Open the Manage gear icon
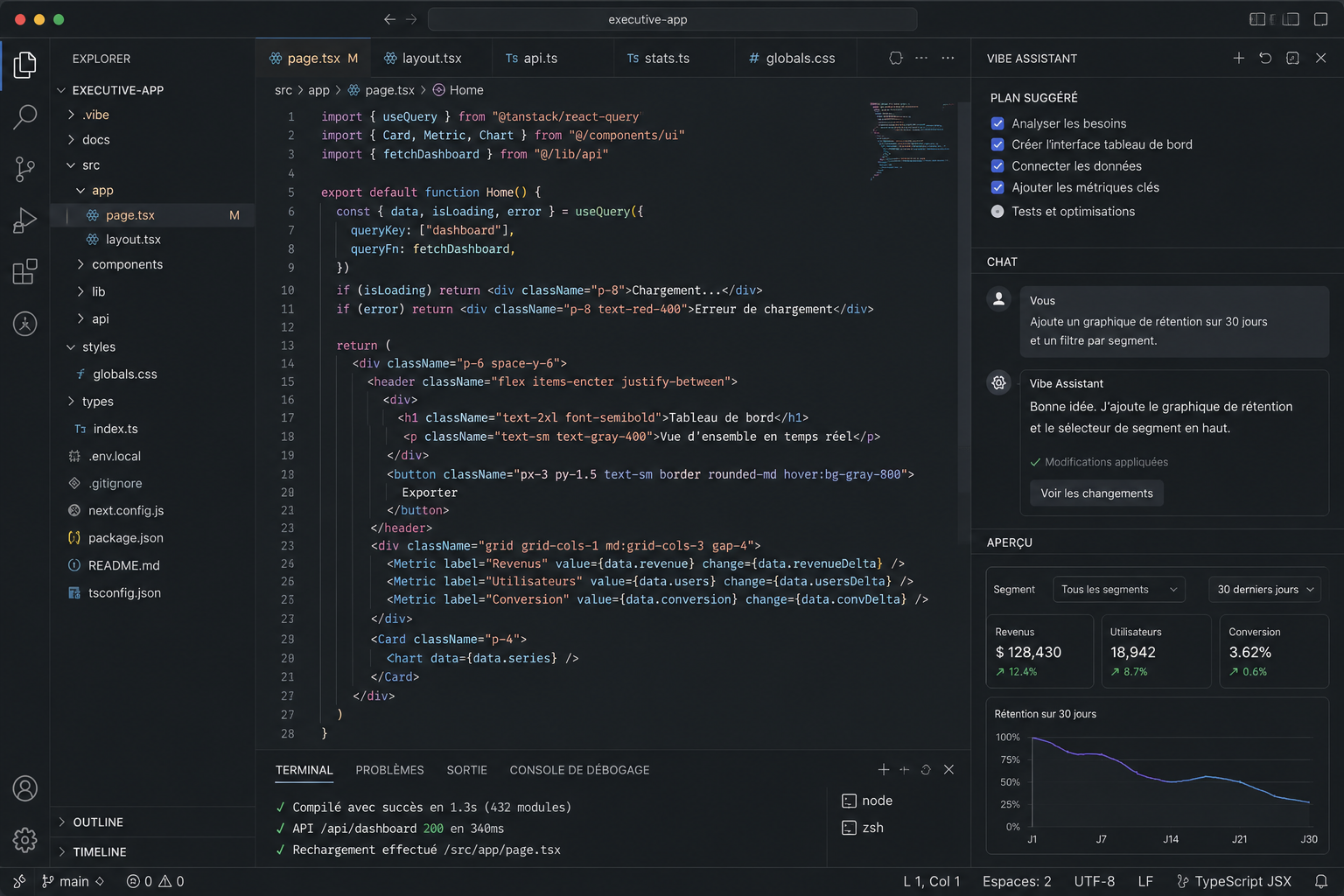Image resolution: width=1344 pixels, height=896 pixels. tap(24, 840)
